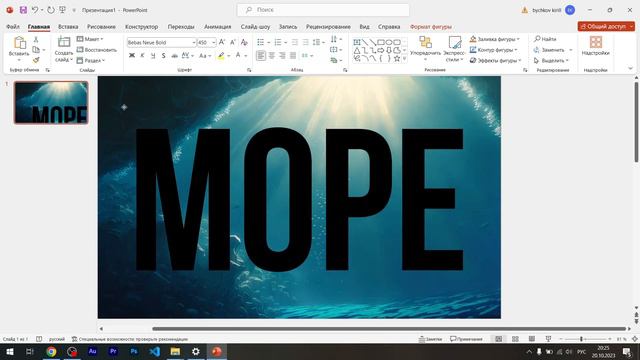Screen dimensions: 640x360
Task: Click the Экспресс-стили quick styles icon
Action: click(454, 42)
